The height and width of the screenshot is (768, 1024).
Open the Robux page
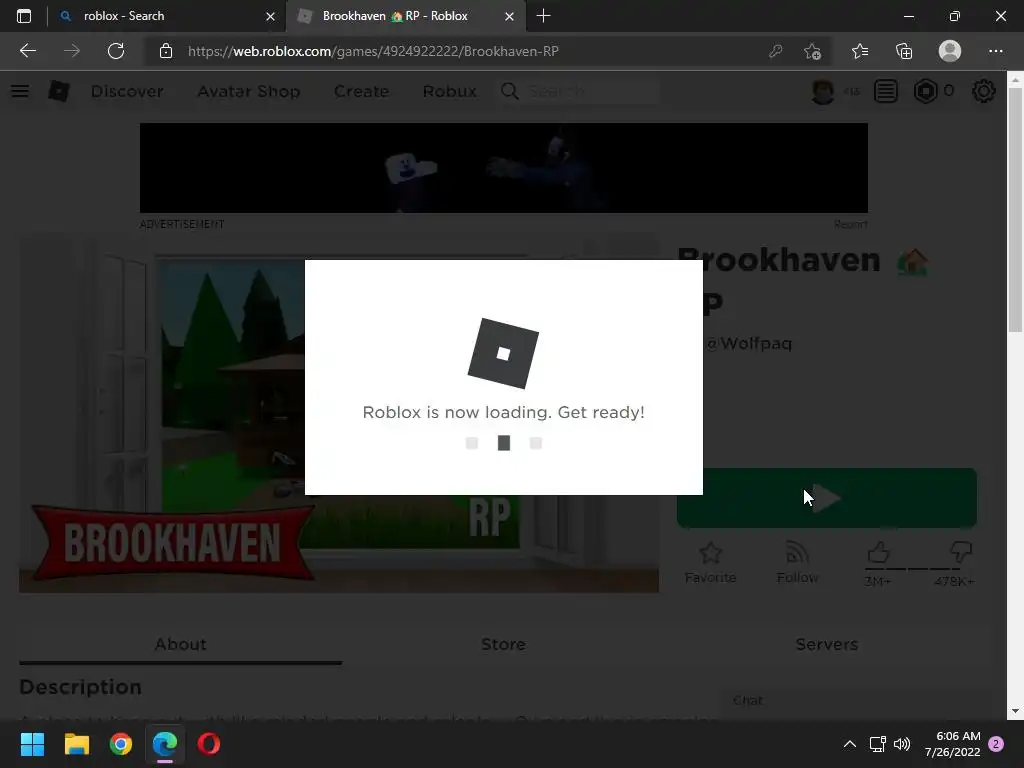pyautogui.click(x=449, y=91)
